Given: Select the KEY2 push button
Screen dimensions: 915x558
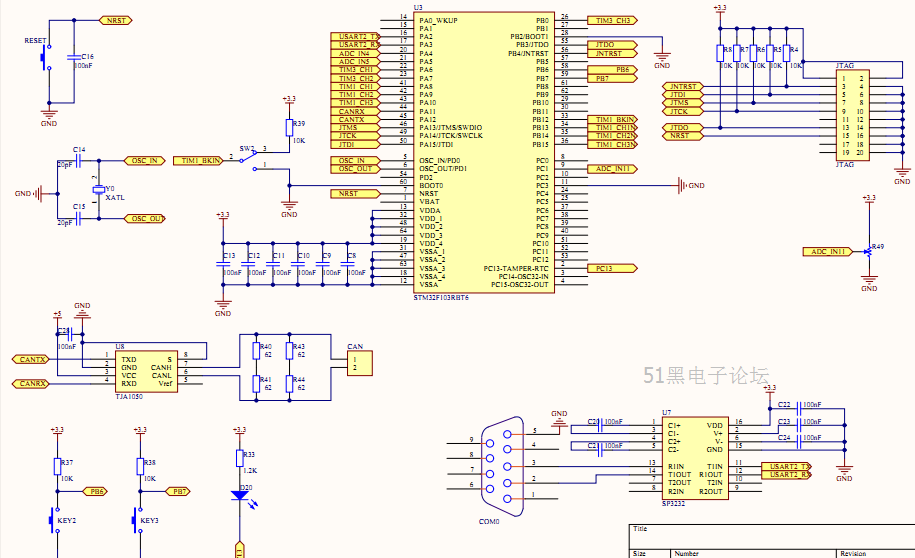Looking at the screenshot, I should click(x=55, y=520).
